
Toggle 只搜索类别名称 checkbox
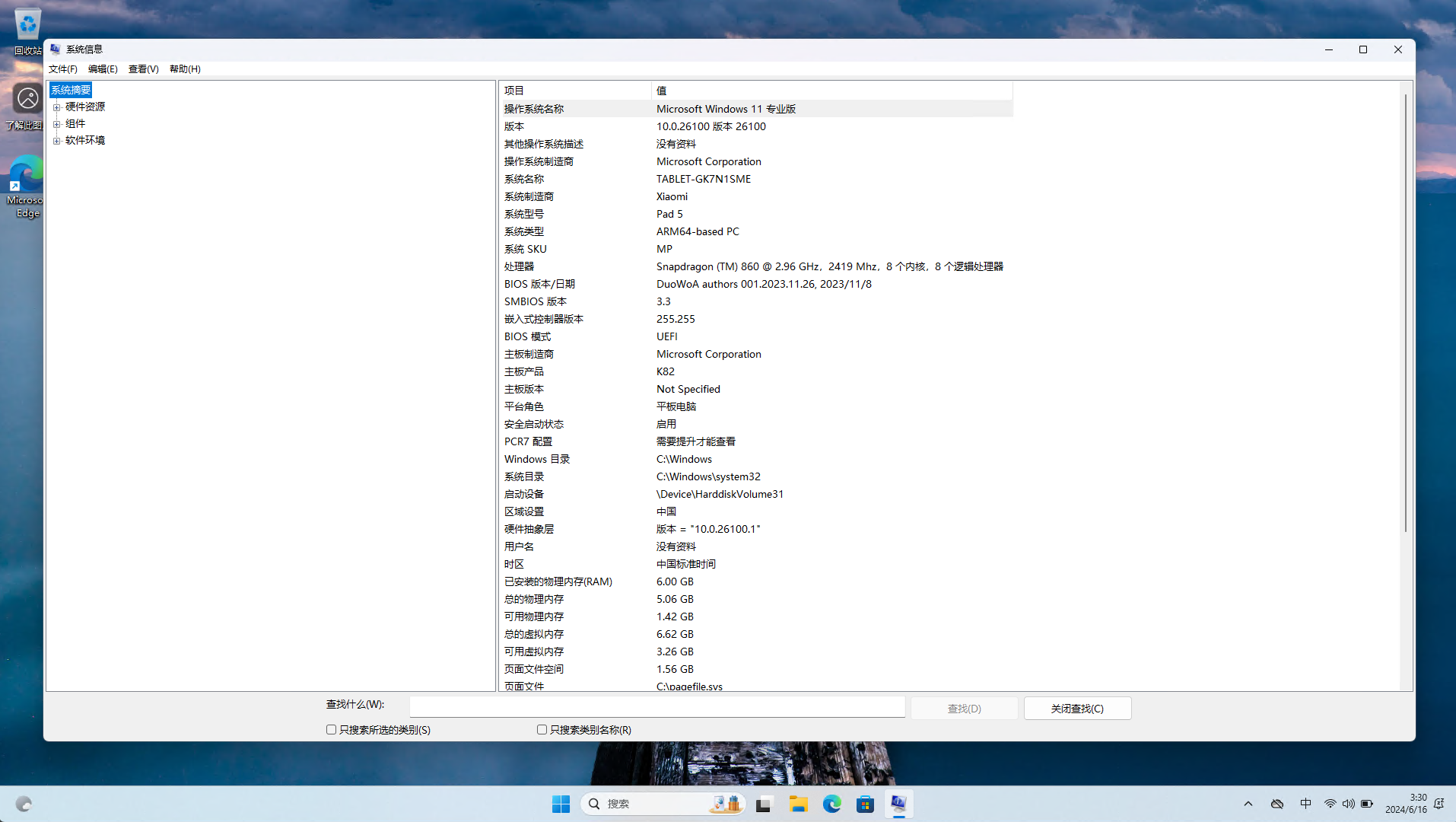click(x=542, y=729)
